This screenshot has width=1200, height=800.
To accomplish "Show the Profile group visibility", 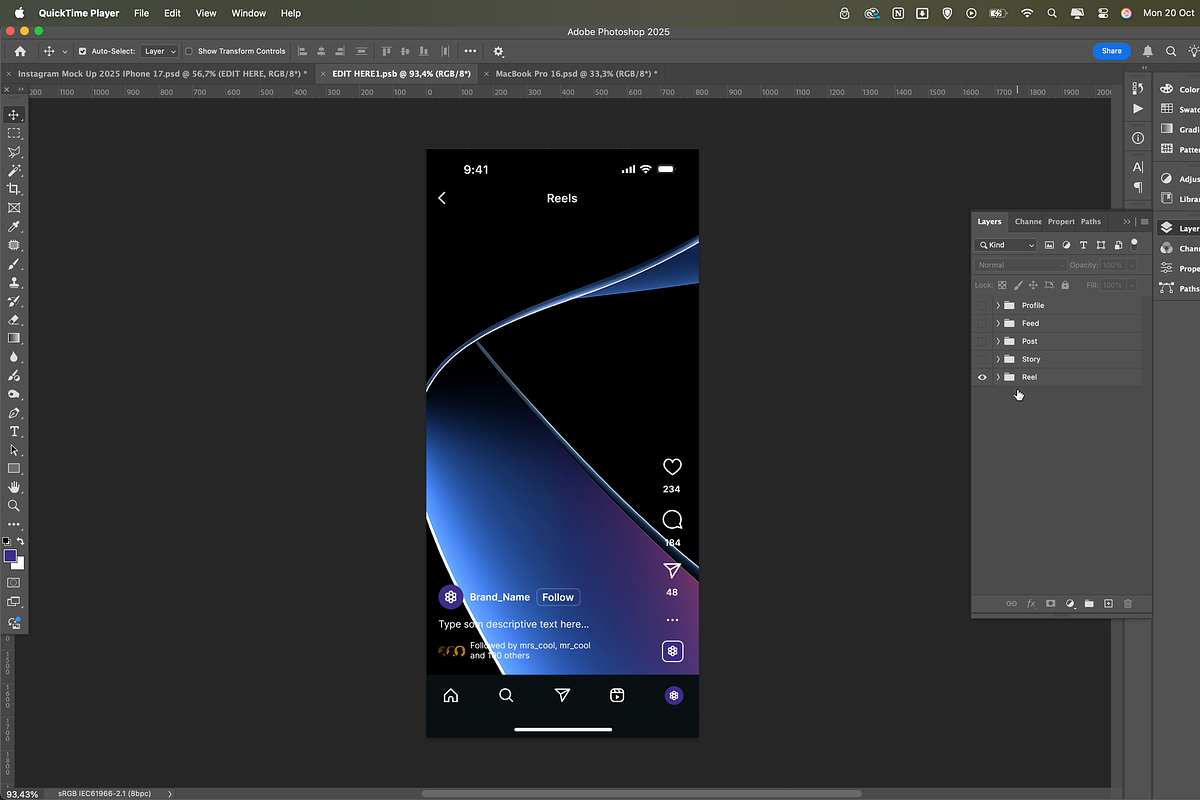I will click(x=982, y=305).
